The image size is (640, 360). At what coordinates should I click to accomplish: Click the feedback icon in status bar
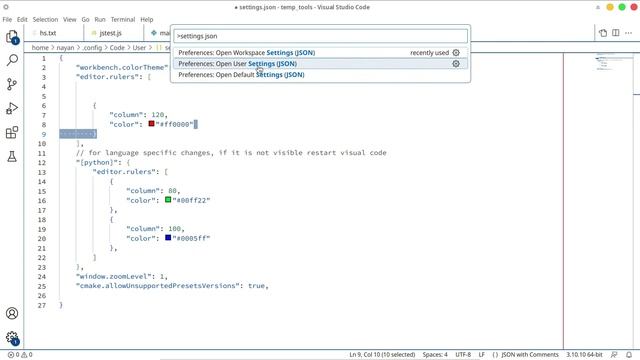pyautogui.click(x=614, y=355)
